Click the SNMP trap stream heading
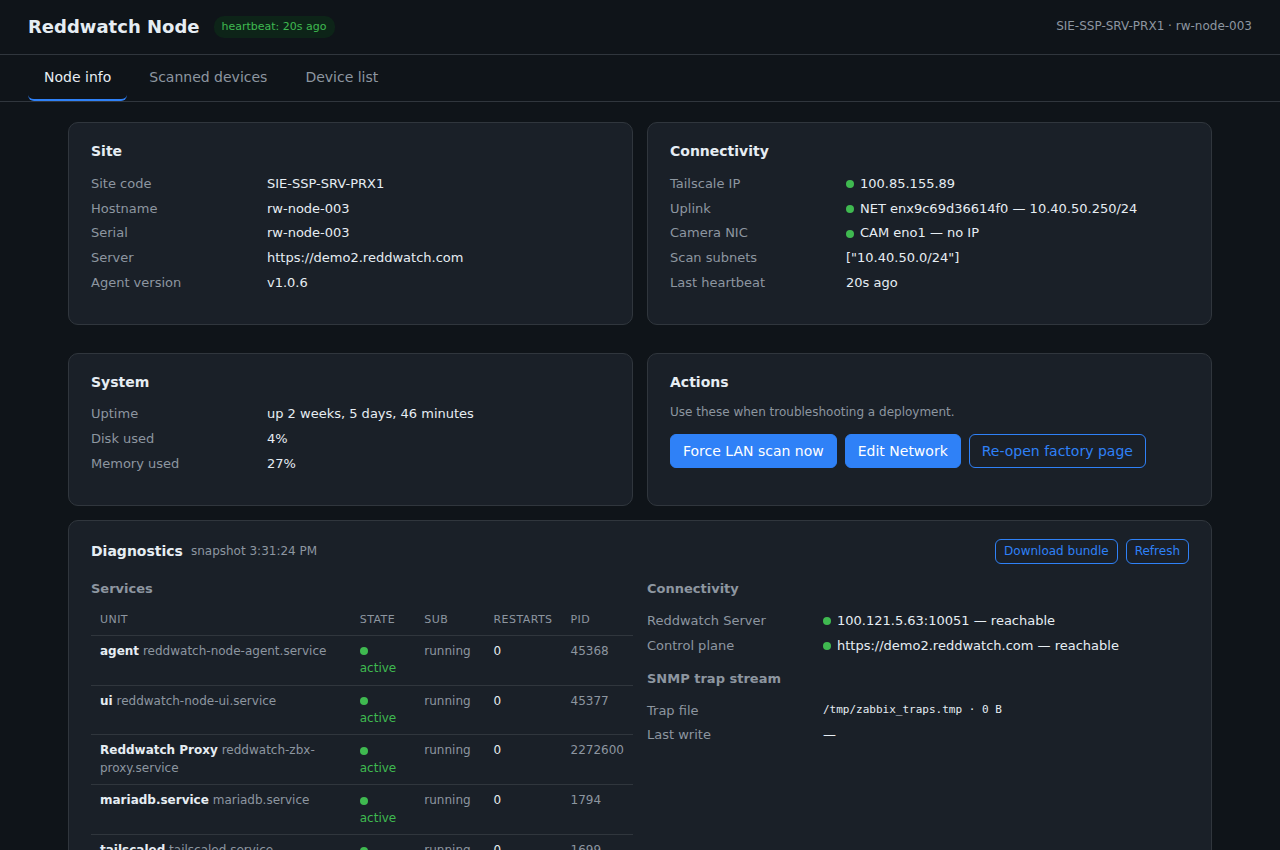Image resolution: width=1280 pixels, height=850 pixels. tap(714, 679)
